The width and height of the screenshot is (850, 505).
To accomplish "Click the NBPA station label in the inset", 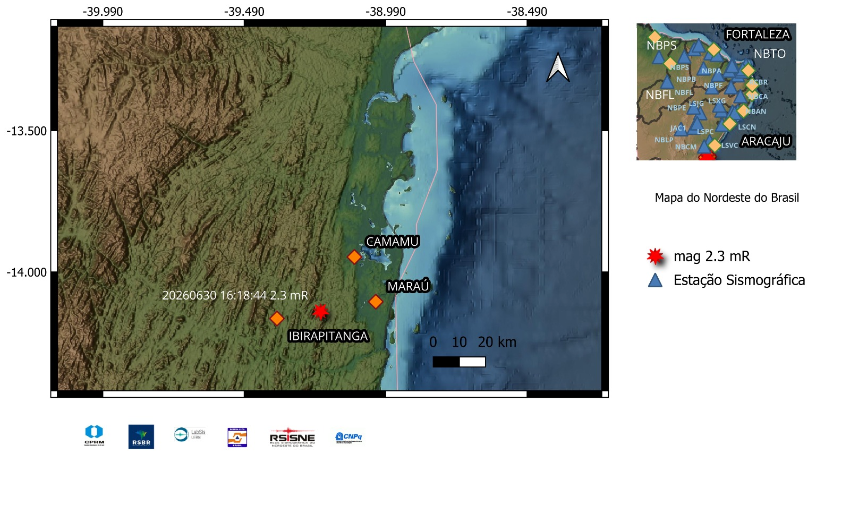I will (711, 71).
